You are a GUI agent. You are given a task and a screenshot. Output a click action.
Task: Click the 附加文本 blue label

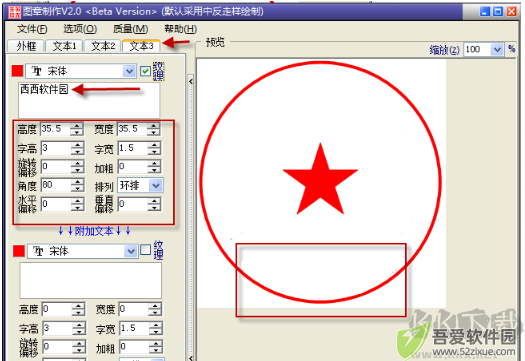click(x=94, y=231)
